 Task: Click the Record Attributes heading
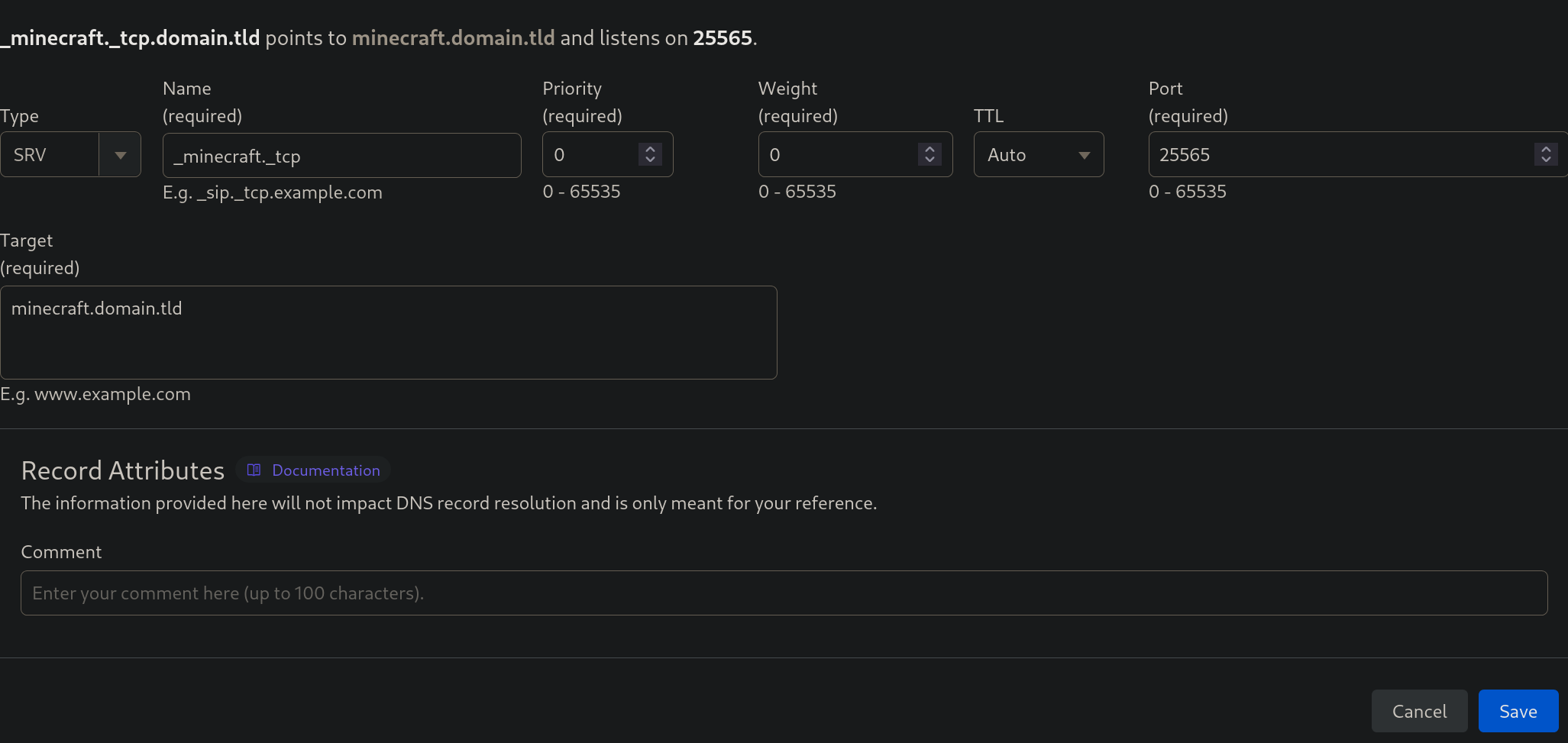pyautogui.click(x=122, y=470)
